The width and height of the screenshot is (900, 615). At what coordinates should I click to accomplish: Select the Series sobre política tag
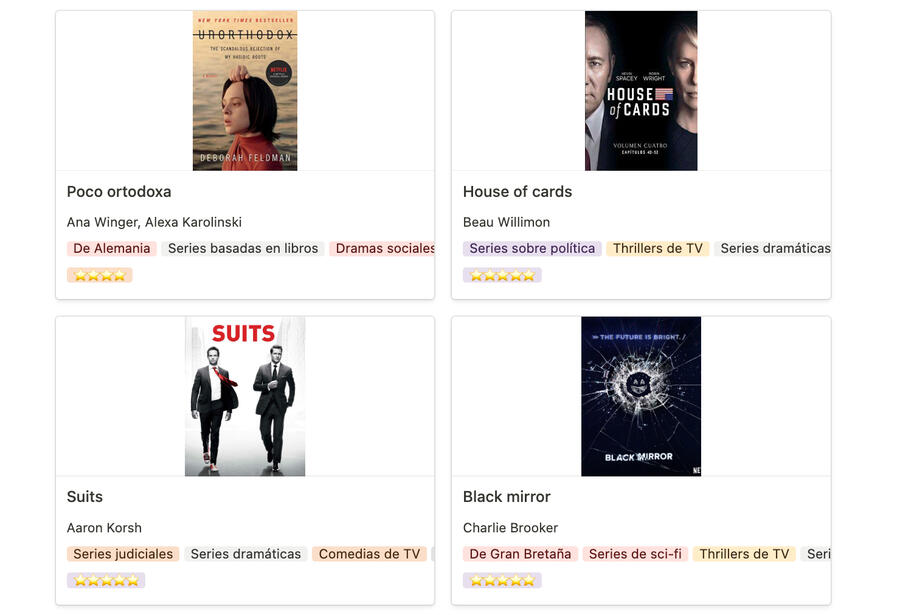pyautogui.click(x=532, y=249)
